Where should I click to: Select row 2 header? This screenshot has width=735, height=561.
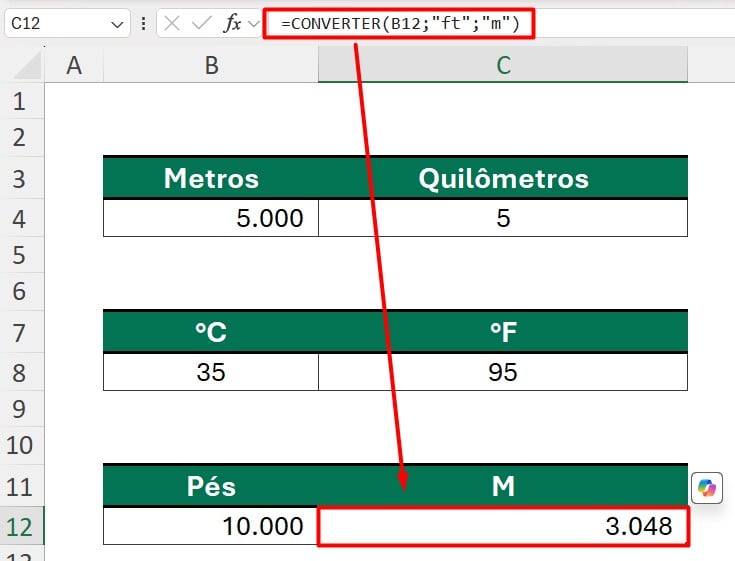click(x=22, y=138)
